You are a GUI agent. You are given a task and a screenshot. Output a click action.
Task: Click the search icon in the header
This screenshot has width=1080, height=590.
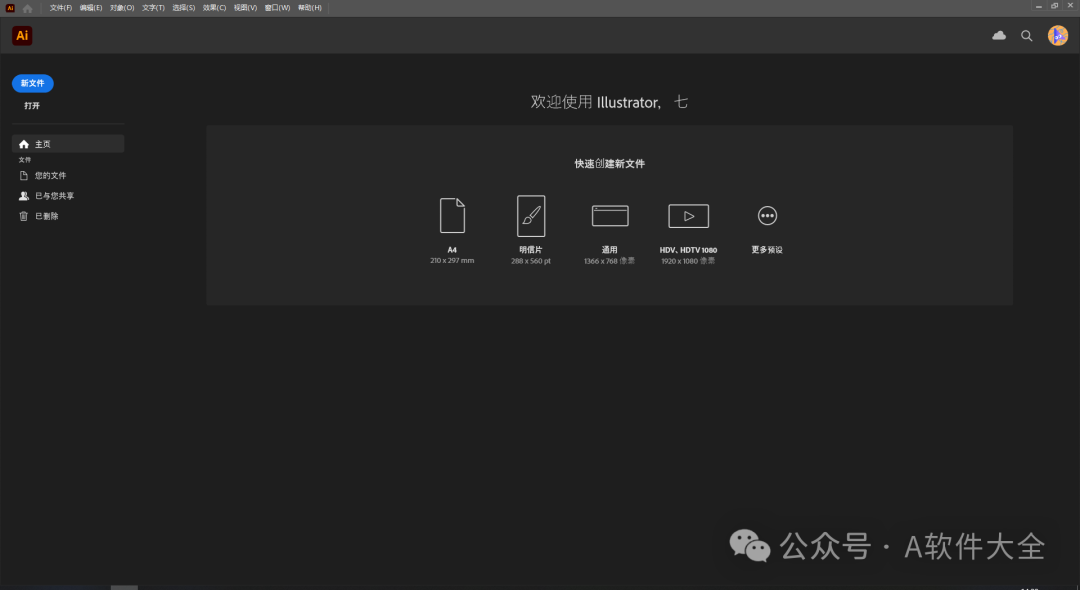tap(1026, 35)
